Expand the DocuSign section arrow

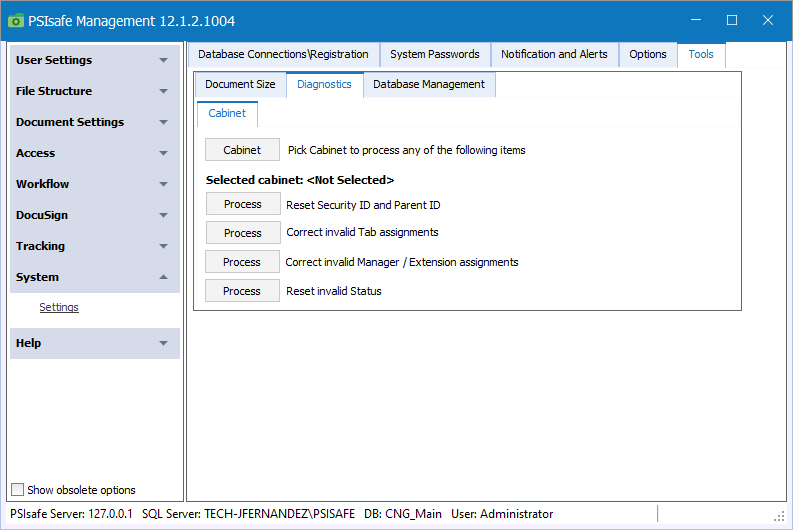pyautogui.click(x=163, y=215)
